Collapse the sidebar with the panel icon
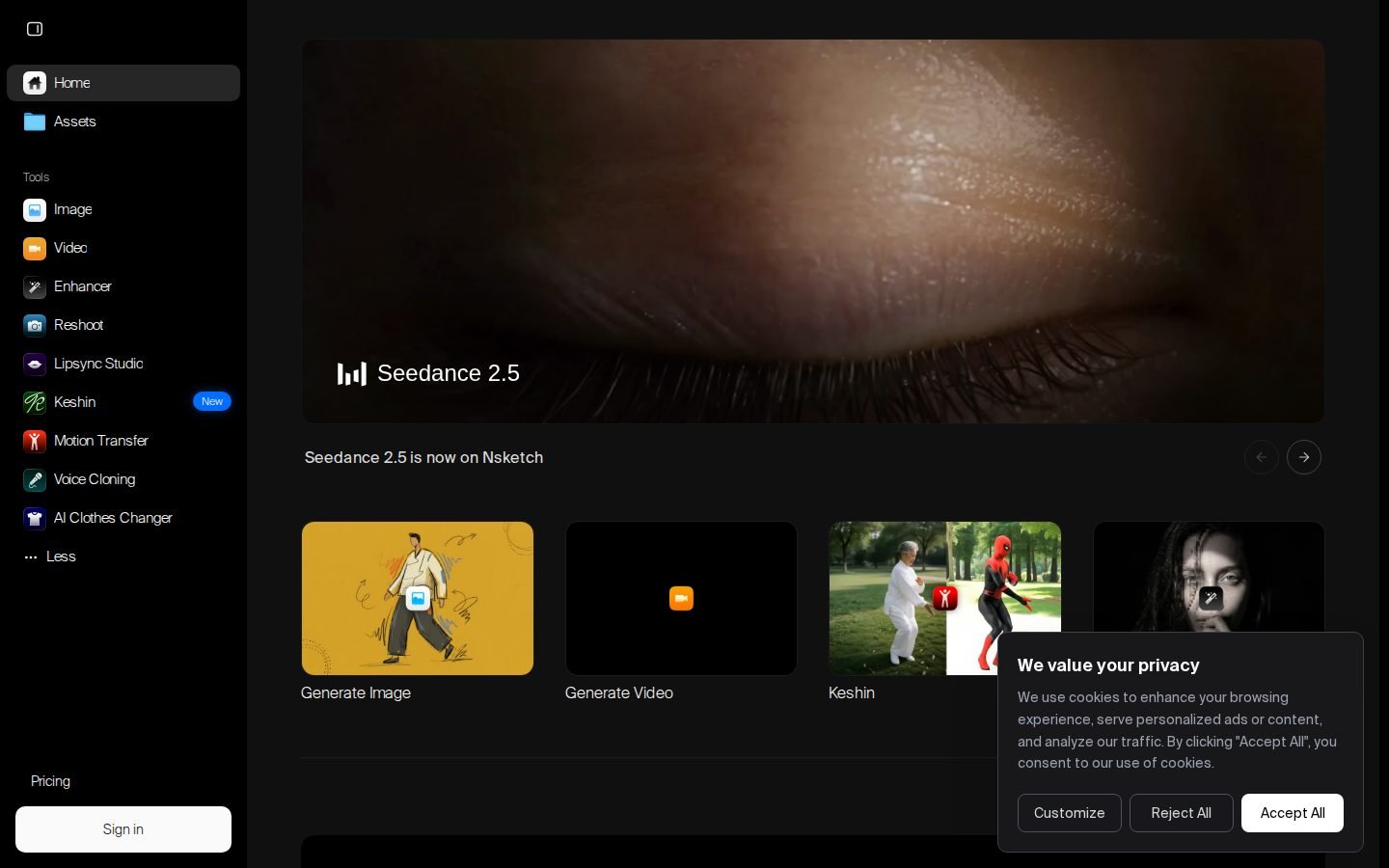 35,29
